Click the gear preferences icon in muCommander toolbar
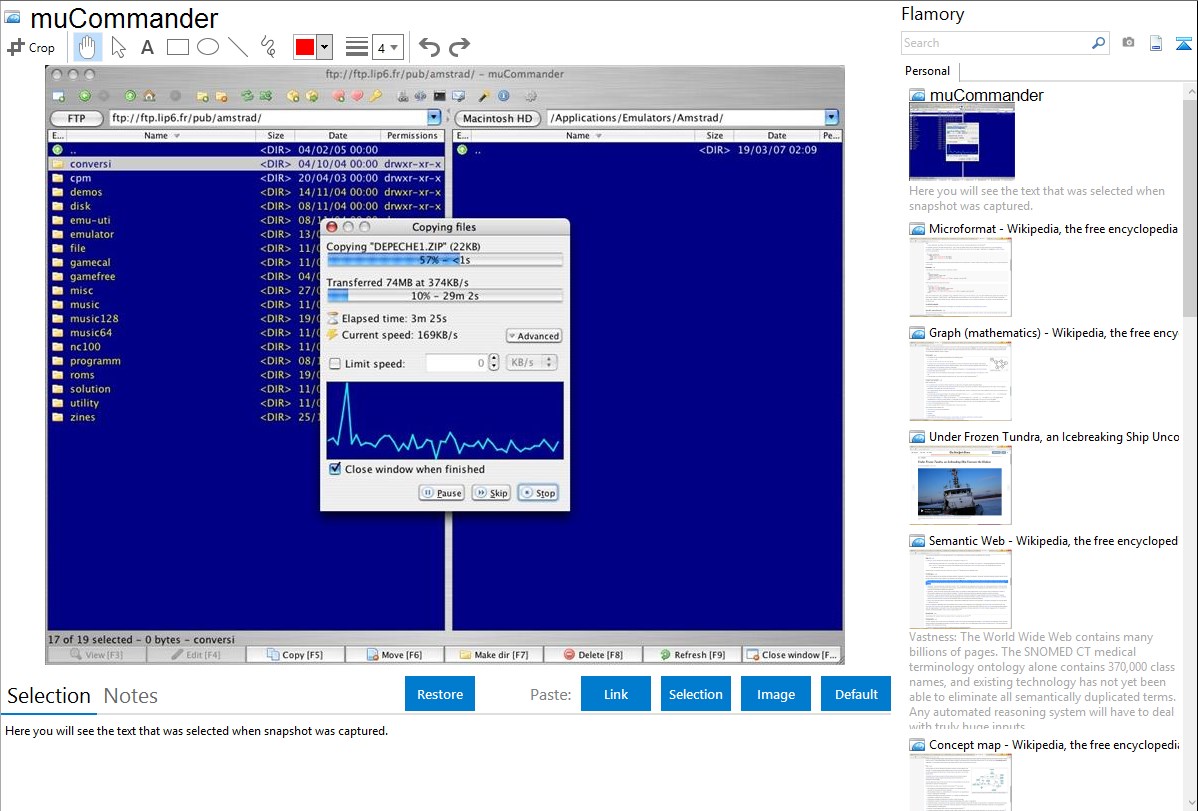 [530, 96]
